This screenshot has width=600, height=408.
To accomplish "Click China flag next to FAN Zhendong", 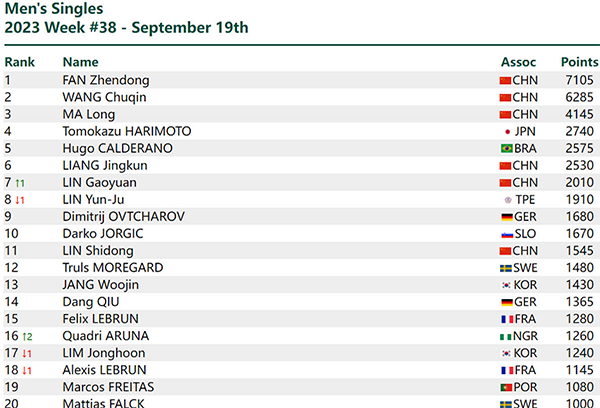I will (x=505, y=80).
